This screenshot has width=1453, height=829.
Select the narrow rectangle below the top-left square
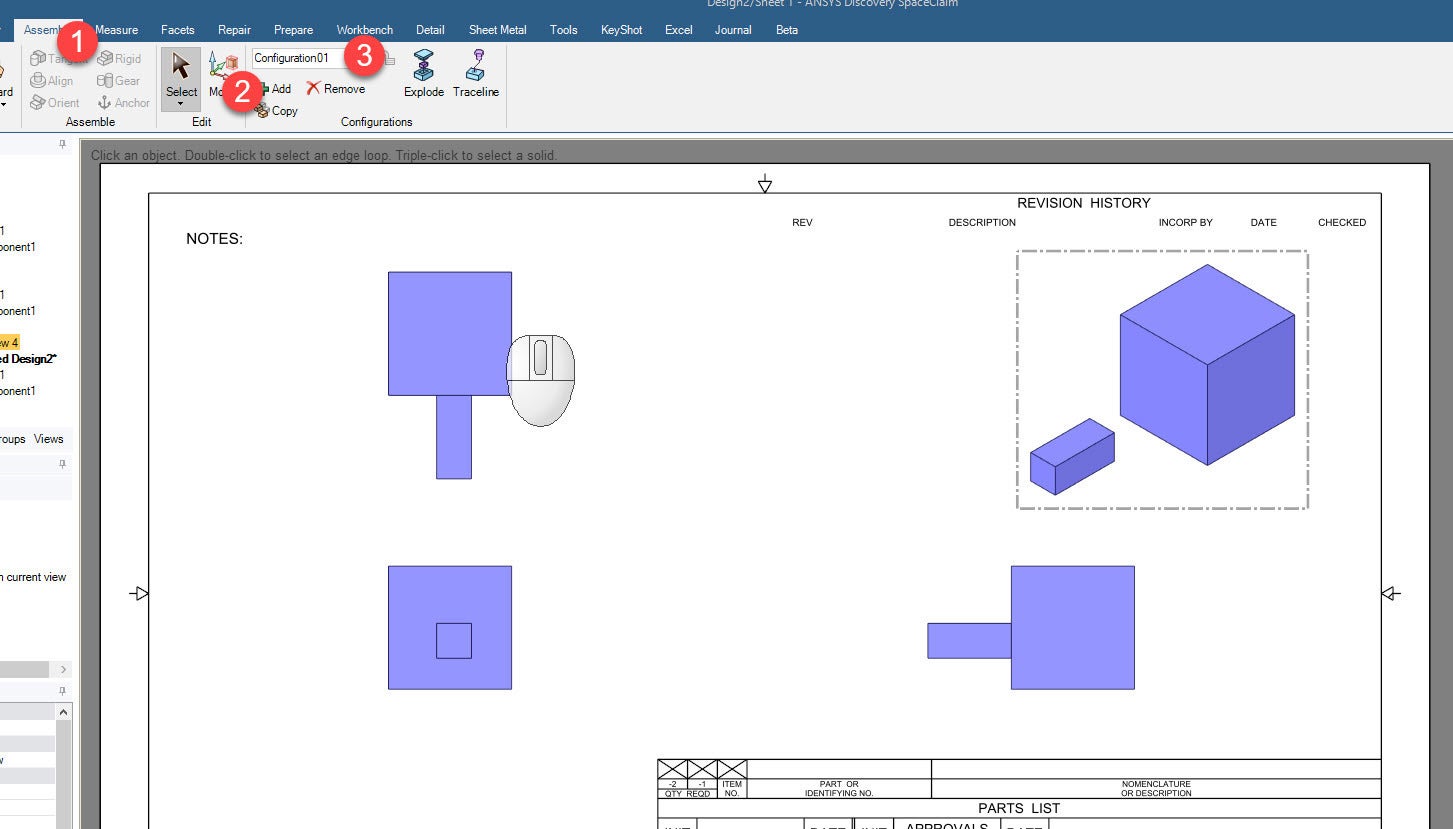click(454, 437)
